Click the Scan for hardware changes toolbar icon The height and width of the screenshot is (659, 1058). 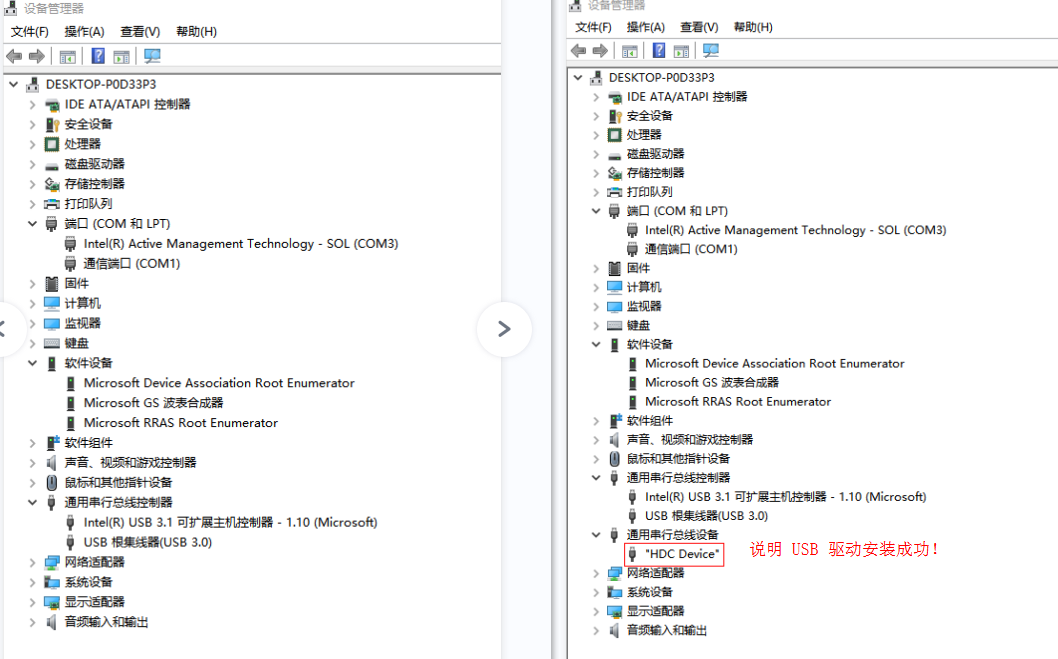coord(152,56)
